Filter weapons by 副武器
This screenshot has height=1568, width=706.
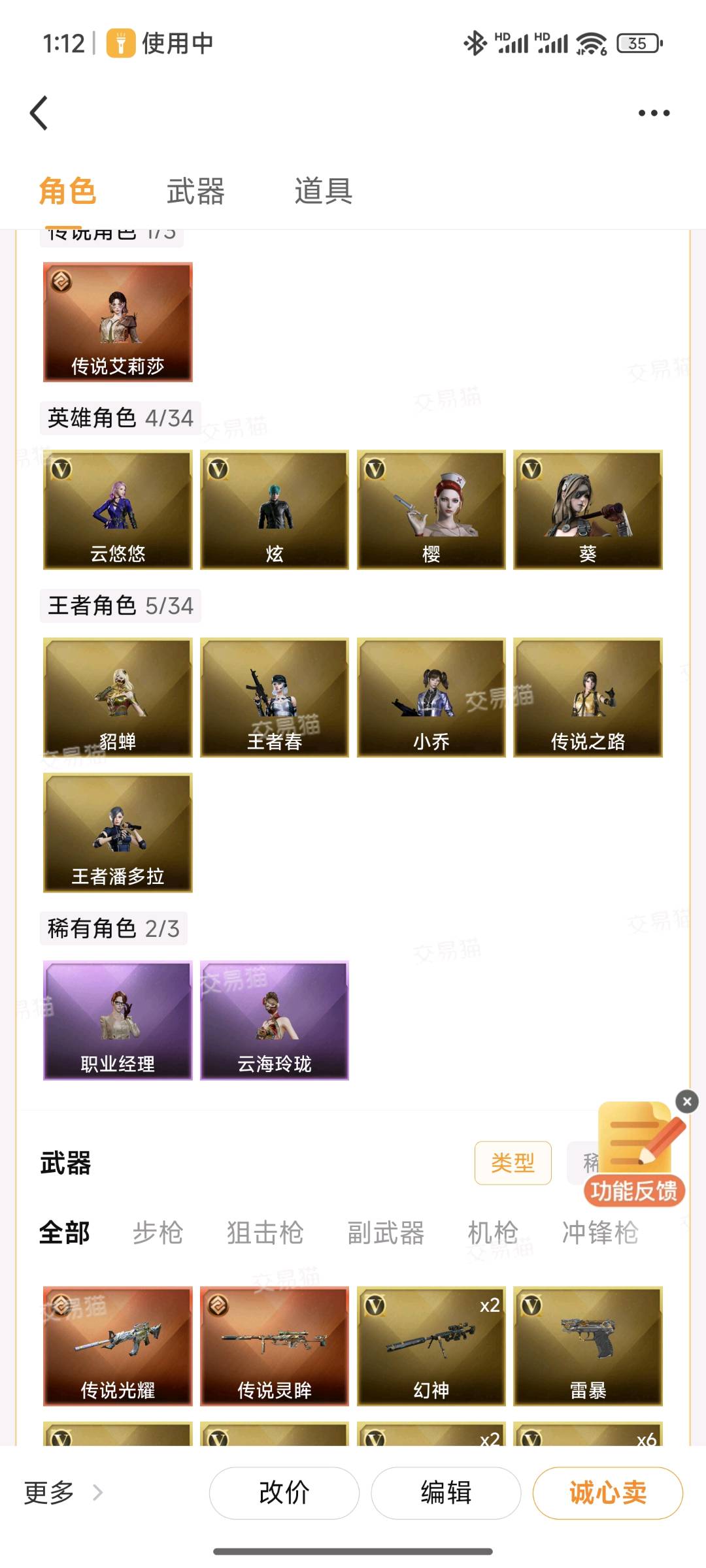click(386, 1233)
